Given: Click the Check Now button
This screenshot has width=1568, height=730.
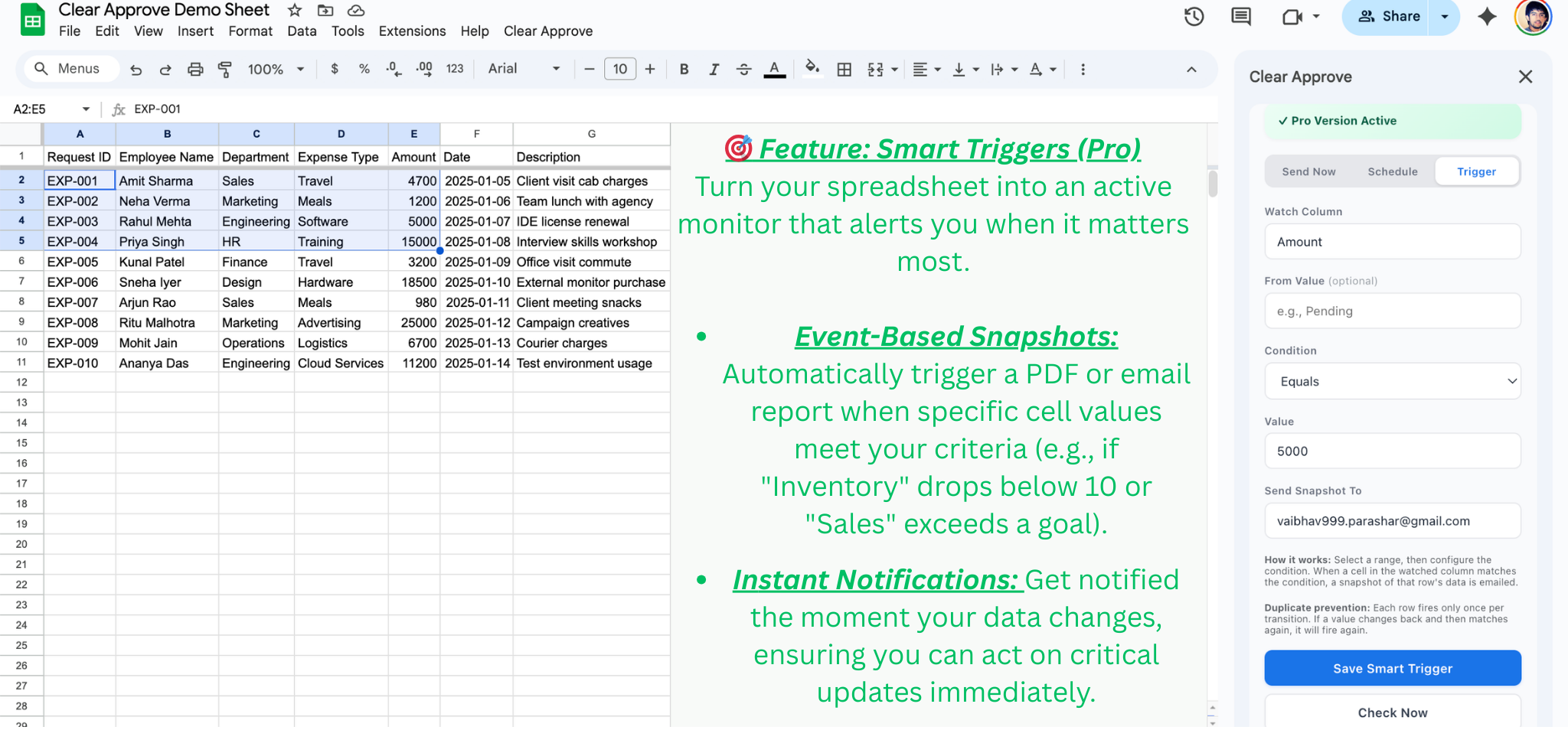Looking at the screenshot, I should point(1392,712).
